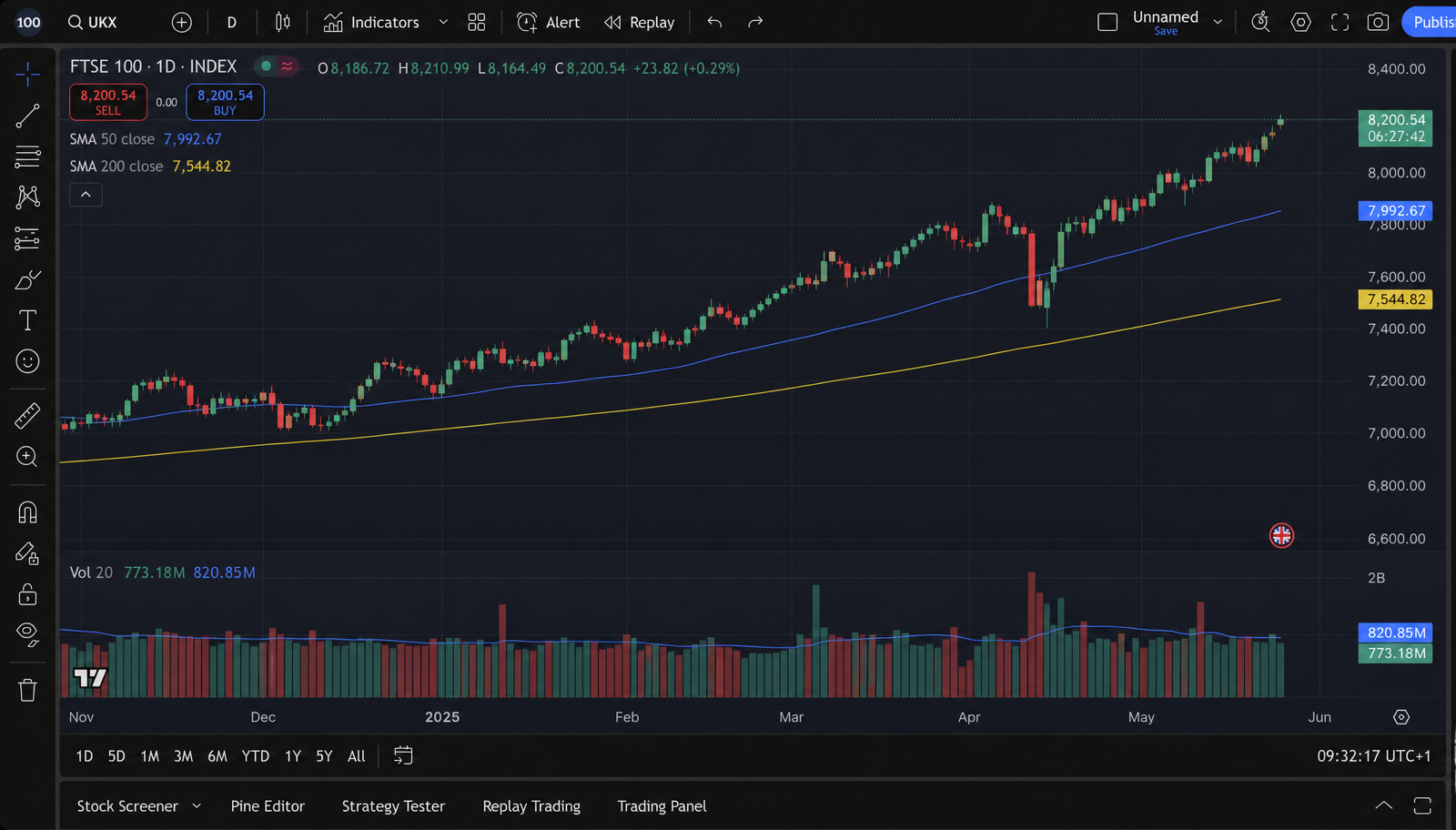Select the crosshair cursor tool

(27, 74)
